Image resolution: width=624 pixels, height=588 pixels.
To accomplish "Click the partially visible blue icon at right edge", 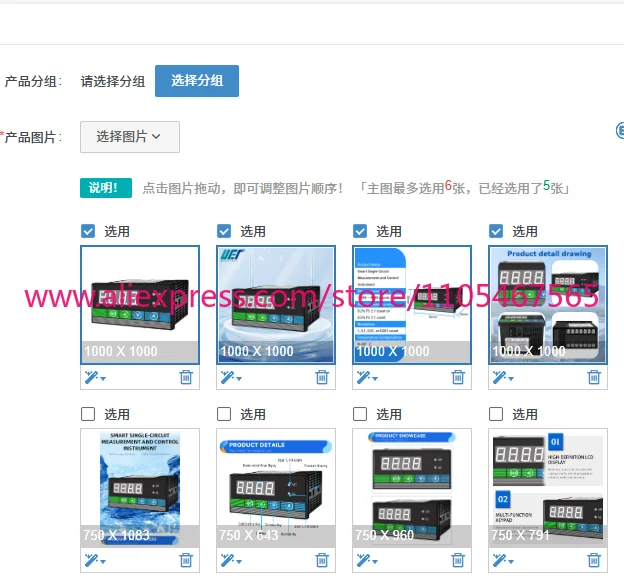I will (x=620, y=130).
